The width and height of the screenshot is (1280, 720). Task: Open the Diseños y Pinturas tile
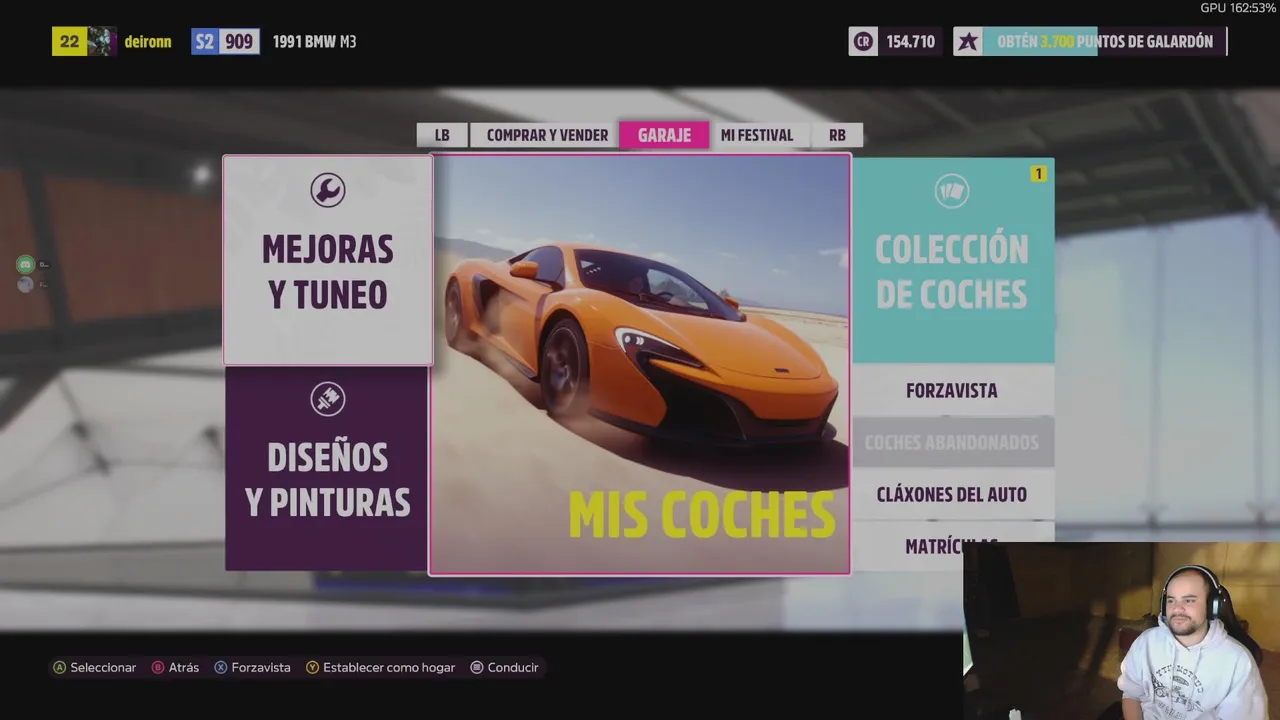[327, 468]
